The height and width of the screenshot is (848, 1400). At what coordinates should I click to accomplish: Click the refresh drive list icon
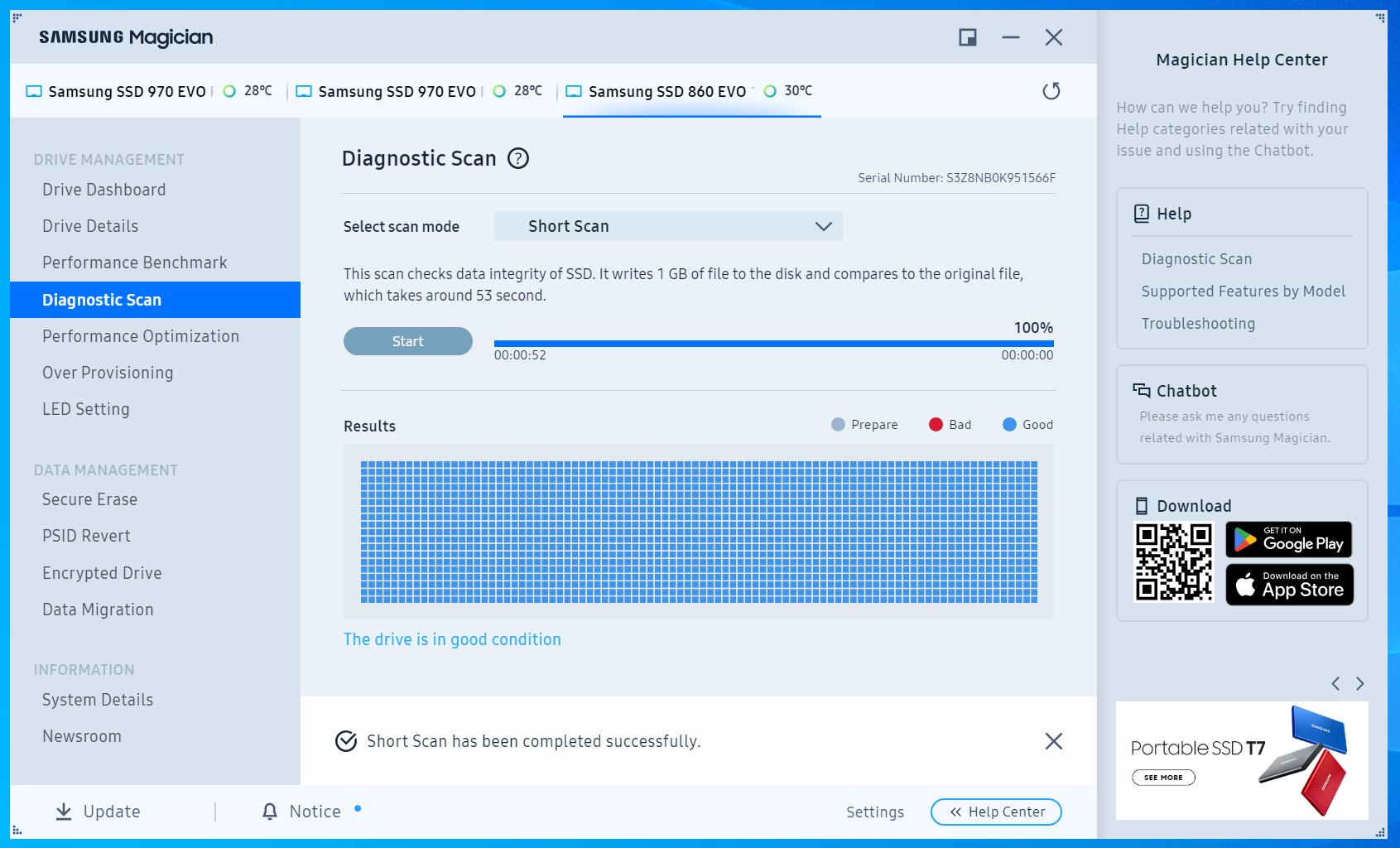click(1051, 91)
